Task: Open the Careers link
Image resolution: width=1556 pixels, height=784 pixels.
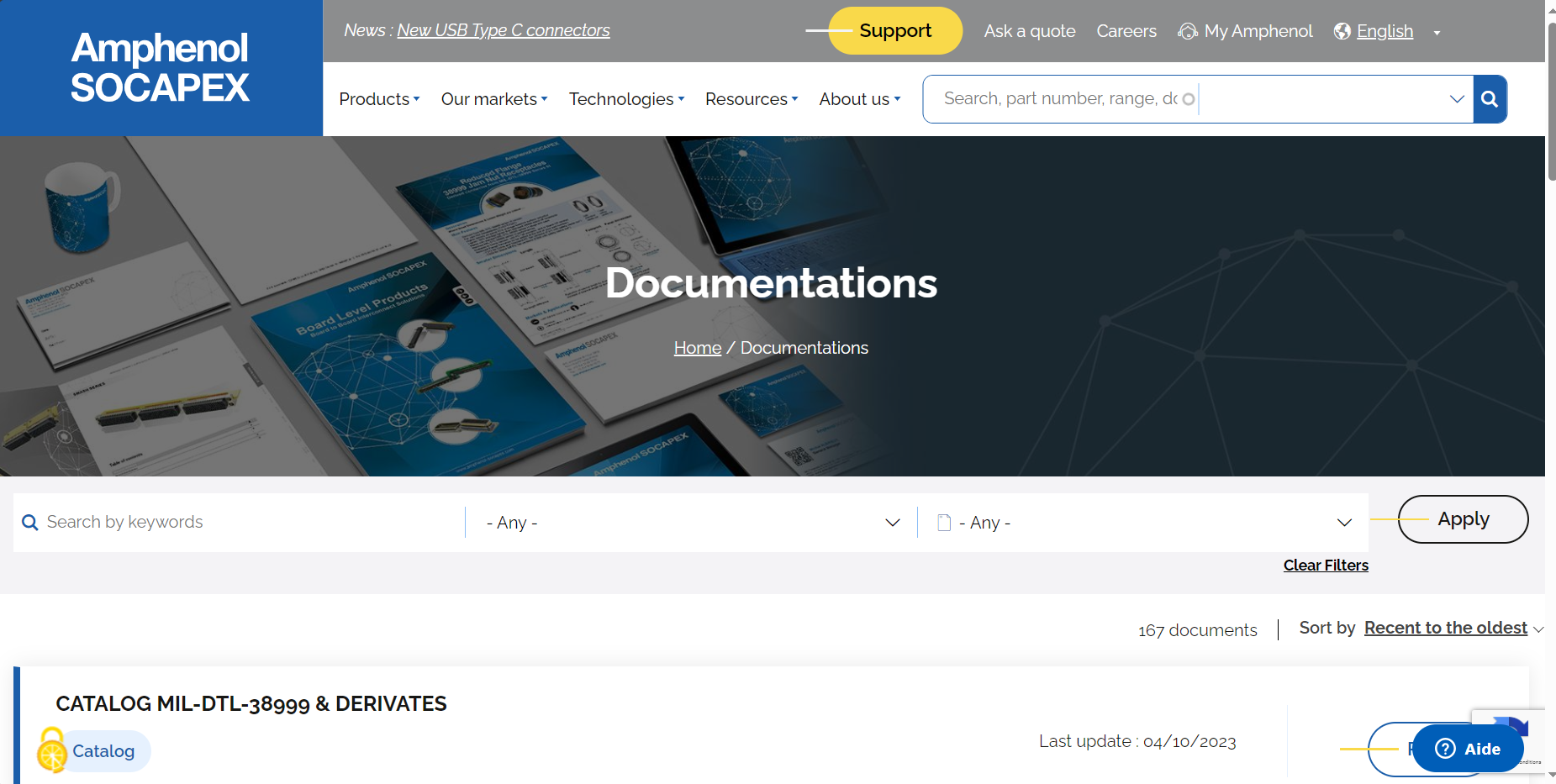Action: (1126, 31)
